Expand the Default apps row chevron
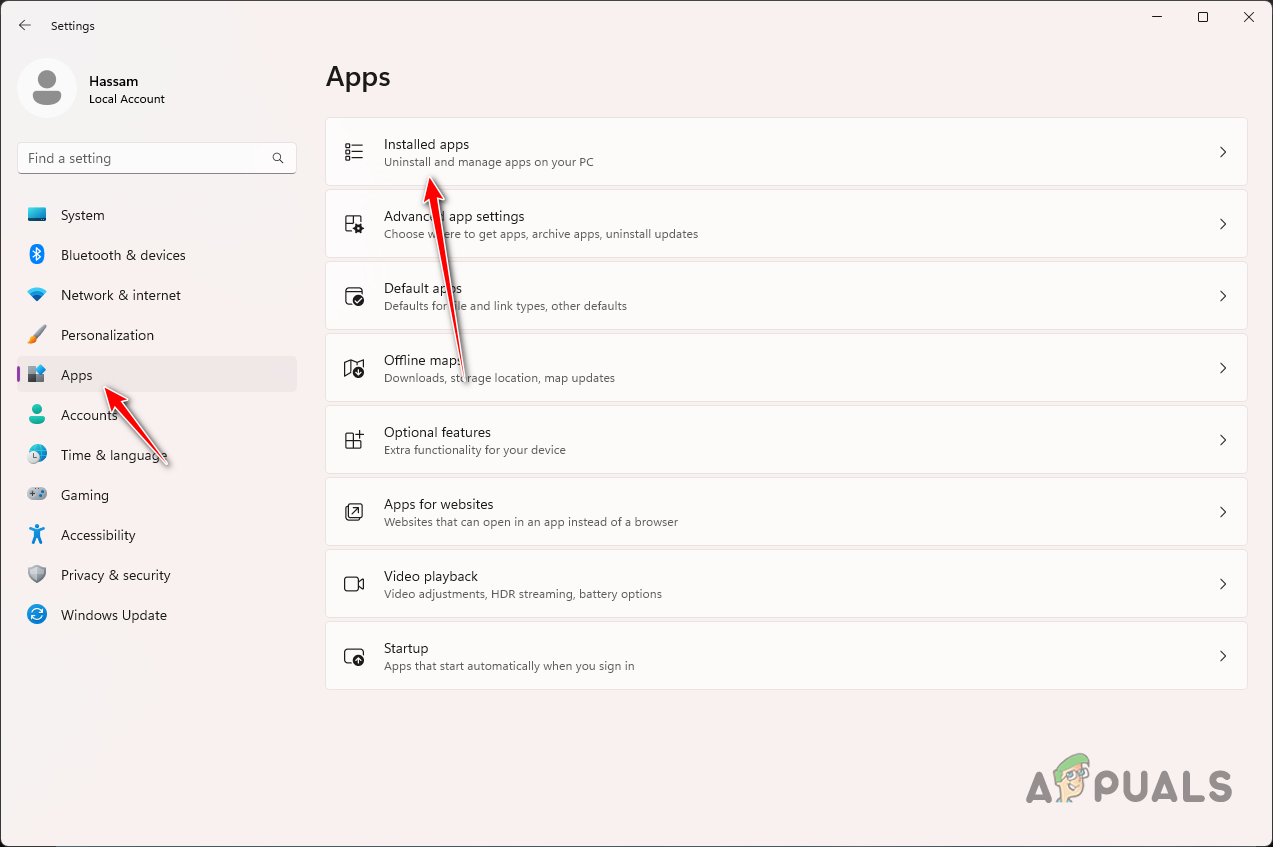 pos(1222,296)
